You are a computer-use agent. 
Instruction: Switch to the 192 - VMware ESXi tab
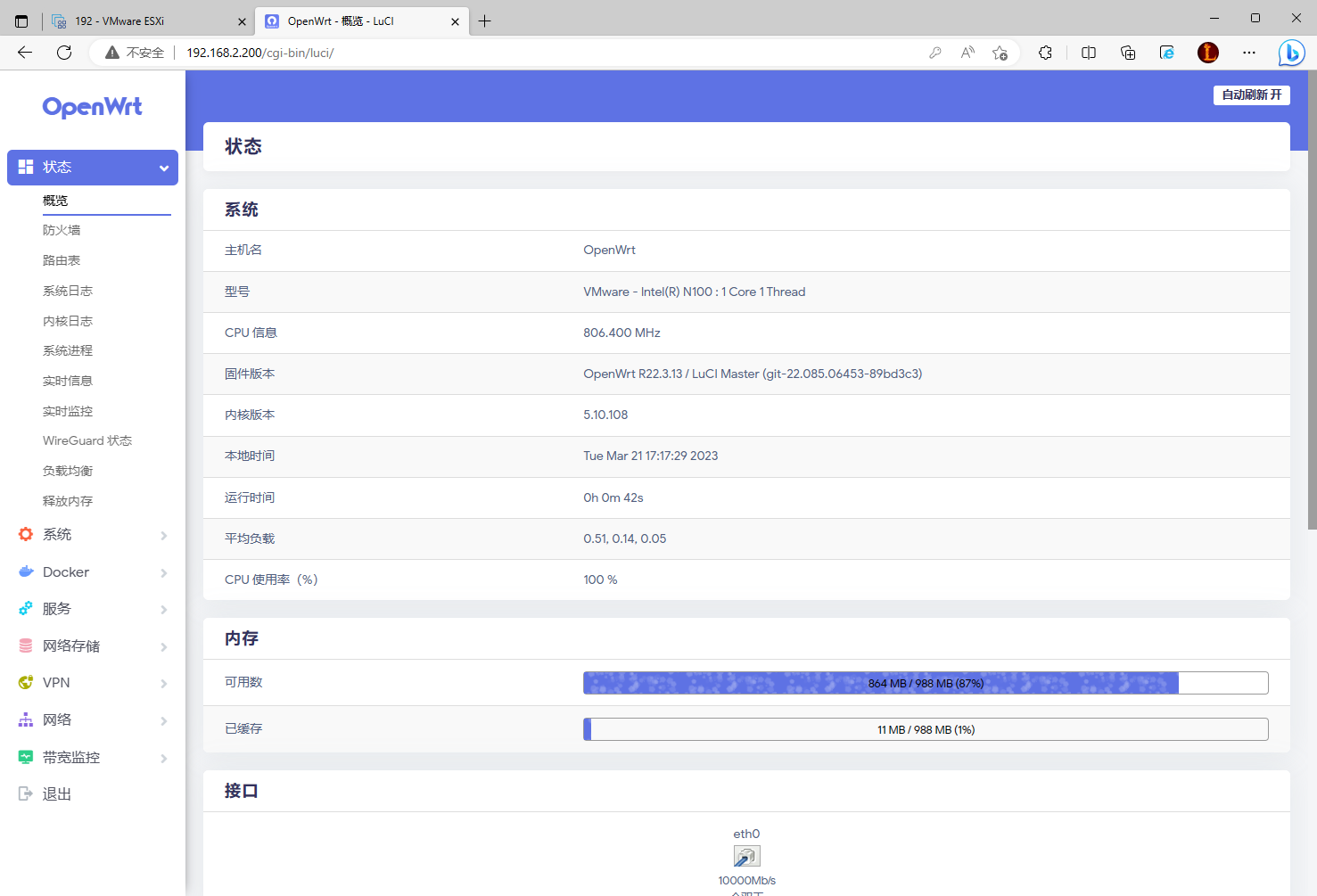point(148,21)
